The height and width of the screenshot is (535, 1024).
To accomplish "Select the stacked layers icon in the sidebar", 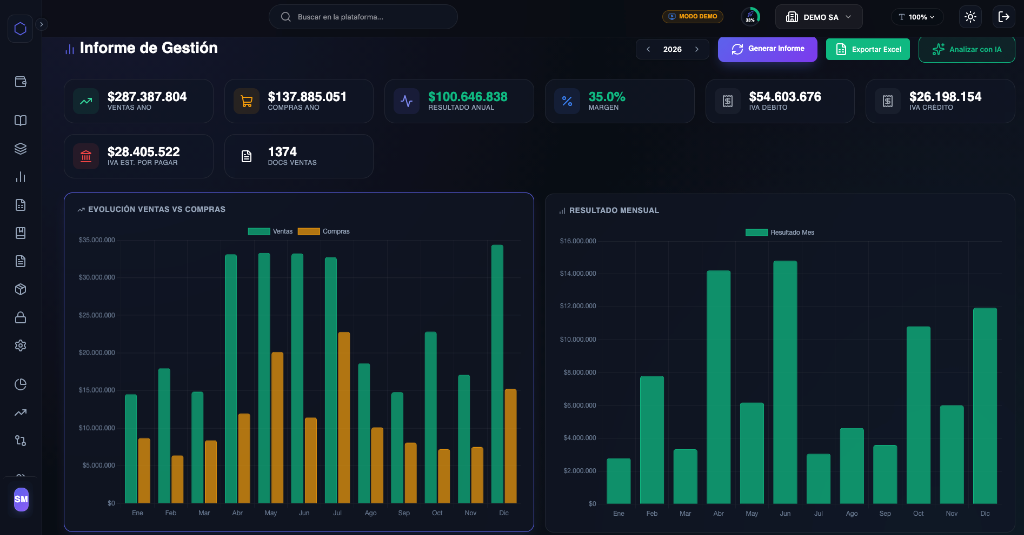I will (x=20, y=148).
